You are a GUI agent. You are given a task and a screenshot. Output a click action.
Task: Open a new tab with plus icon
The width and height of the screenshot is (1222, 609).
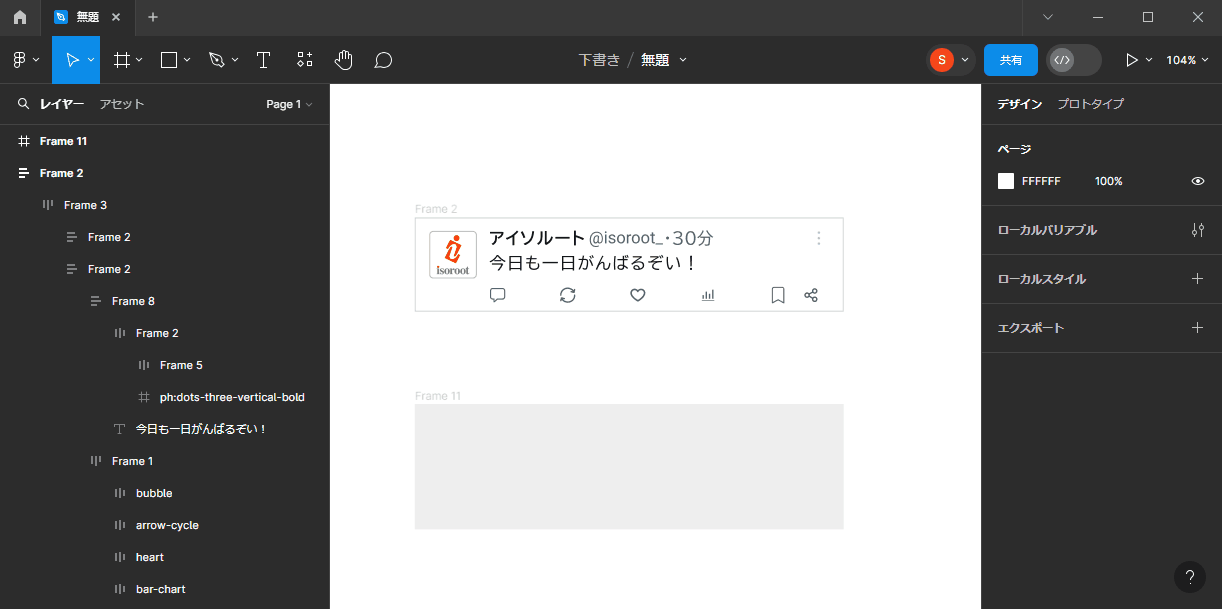tap(153, 17)
